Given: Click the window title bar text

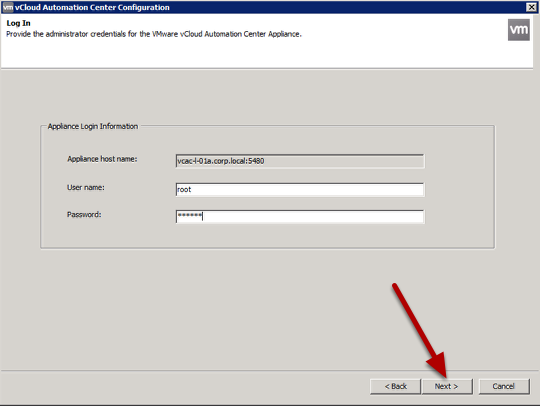Looking at the screenshot, I should click(x=92, y=7).
